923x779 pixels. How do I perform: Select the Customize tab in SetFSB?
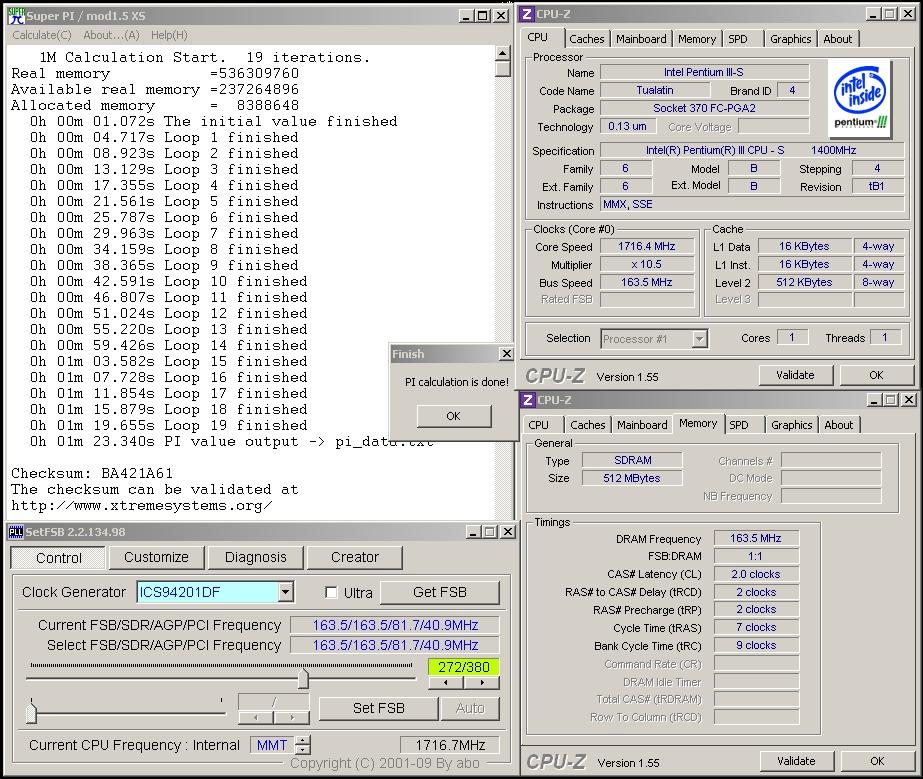pyautogui.click(x=156, y=557)
